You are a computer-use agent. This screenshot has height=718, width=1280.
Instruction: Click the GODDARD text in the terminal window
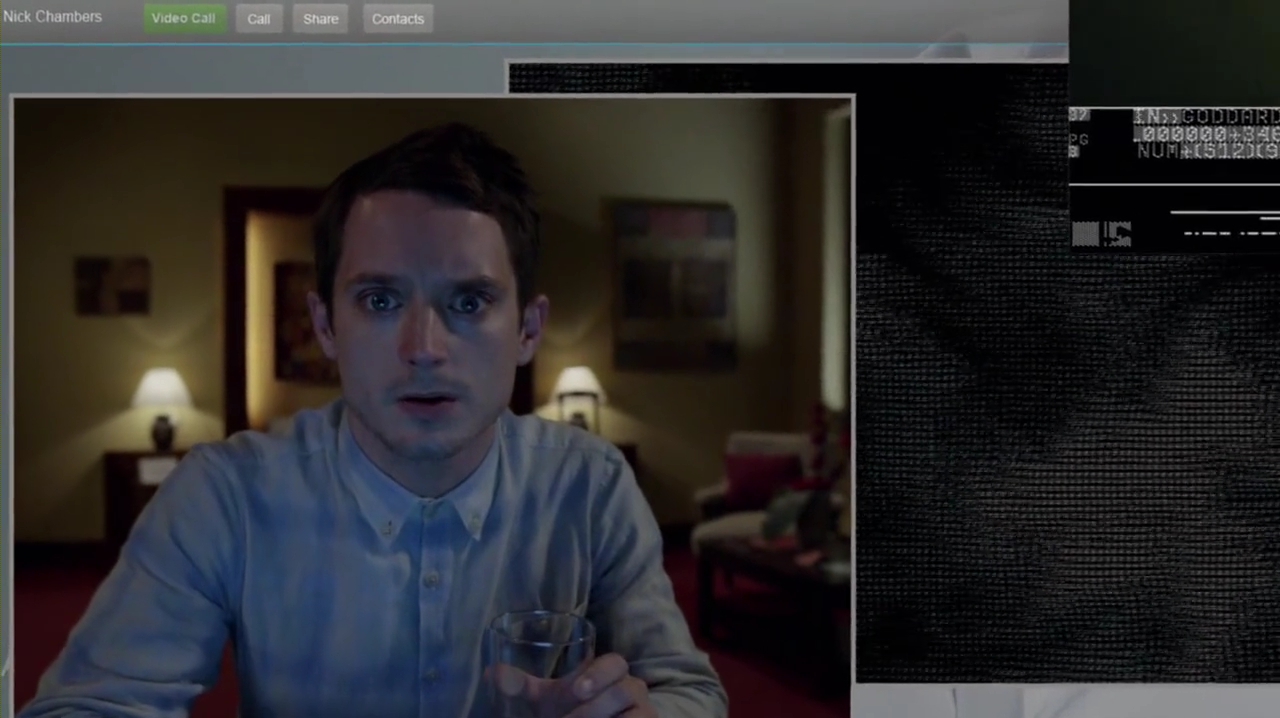click(1230, 117)
